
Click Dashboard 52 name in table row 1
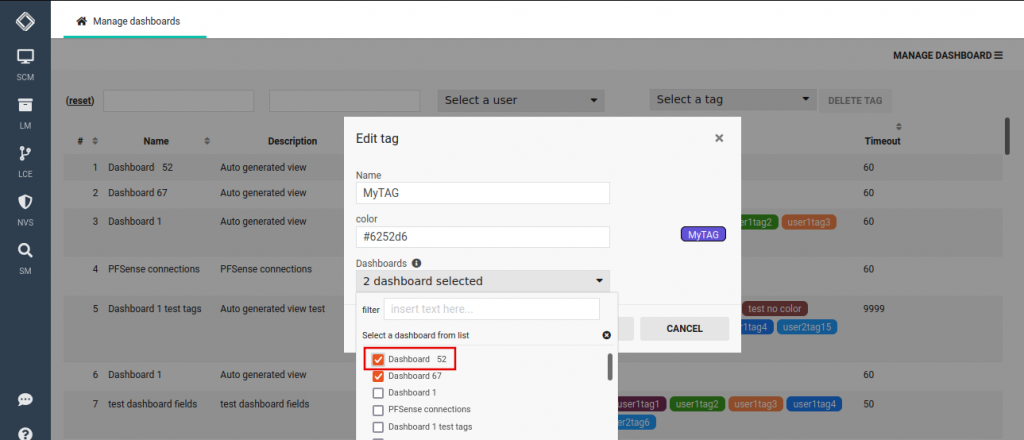pyautogui.click(x=140, y=168)
